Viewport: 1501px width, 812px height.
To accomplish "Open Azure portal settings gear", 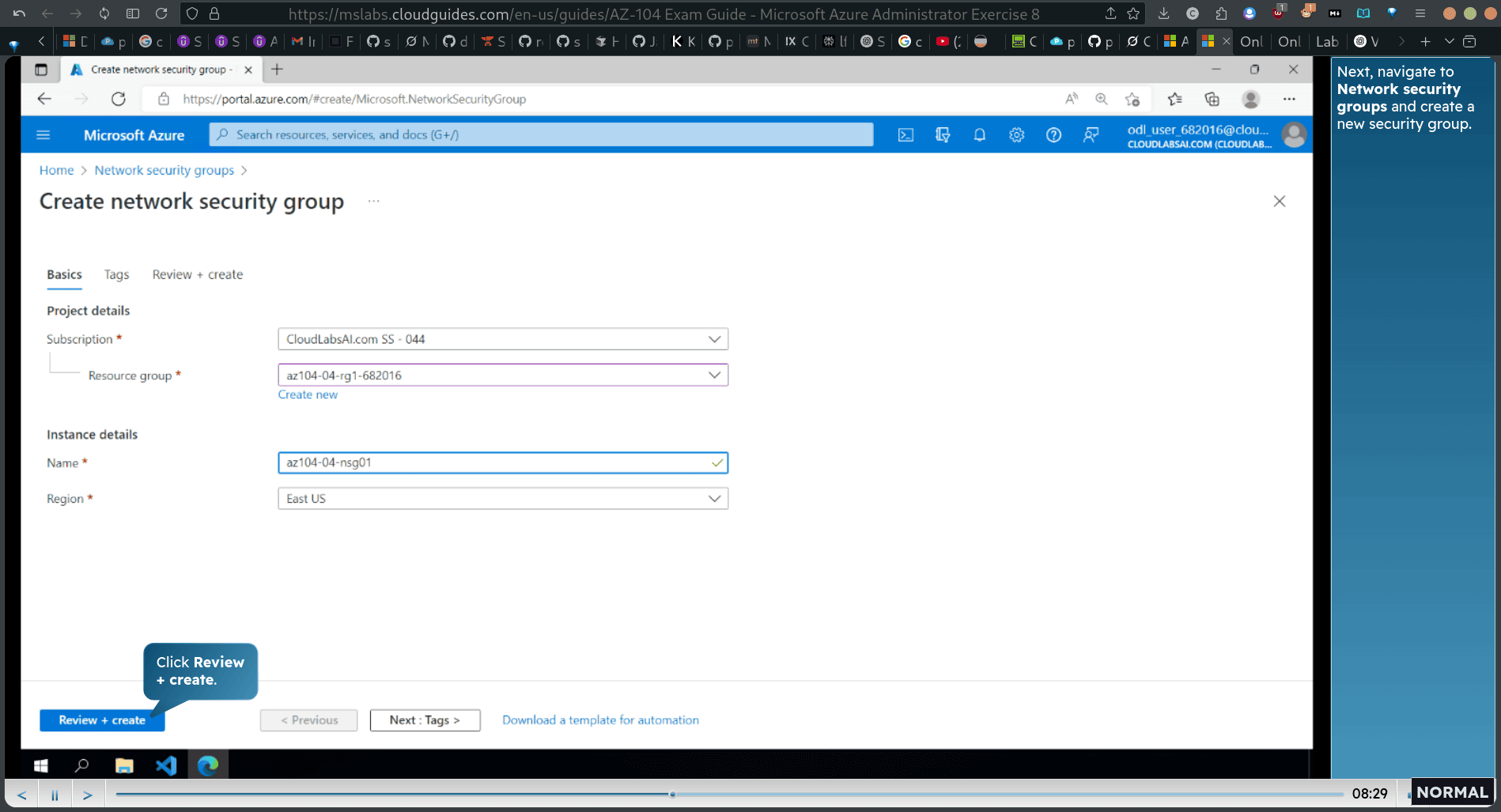I will click(x=1016, y=135).
